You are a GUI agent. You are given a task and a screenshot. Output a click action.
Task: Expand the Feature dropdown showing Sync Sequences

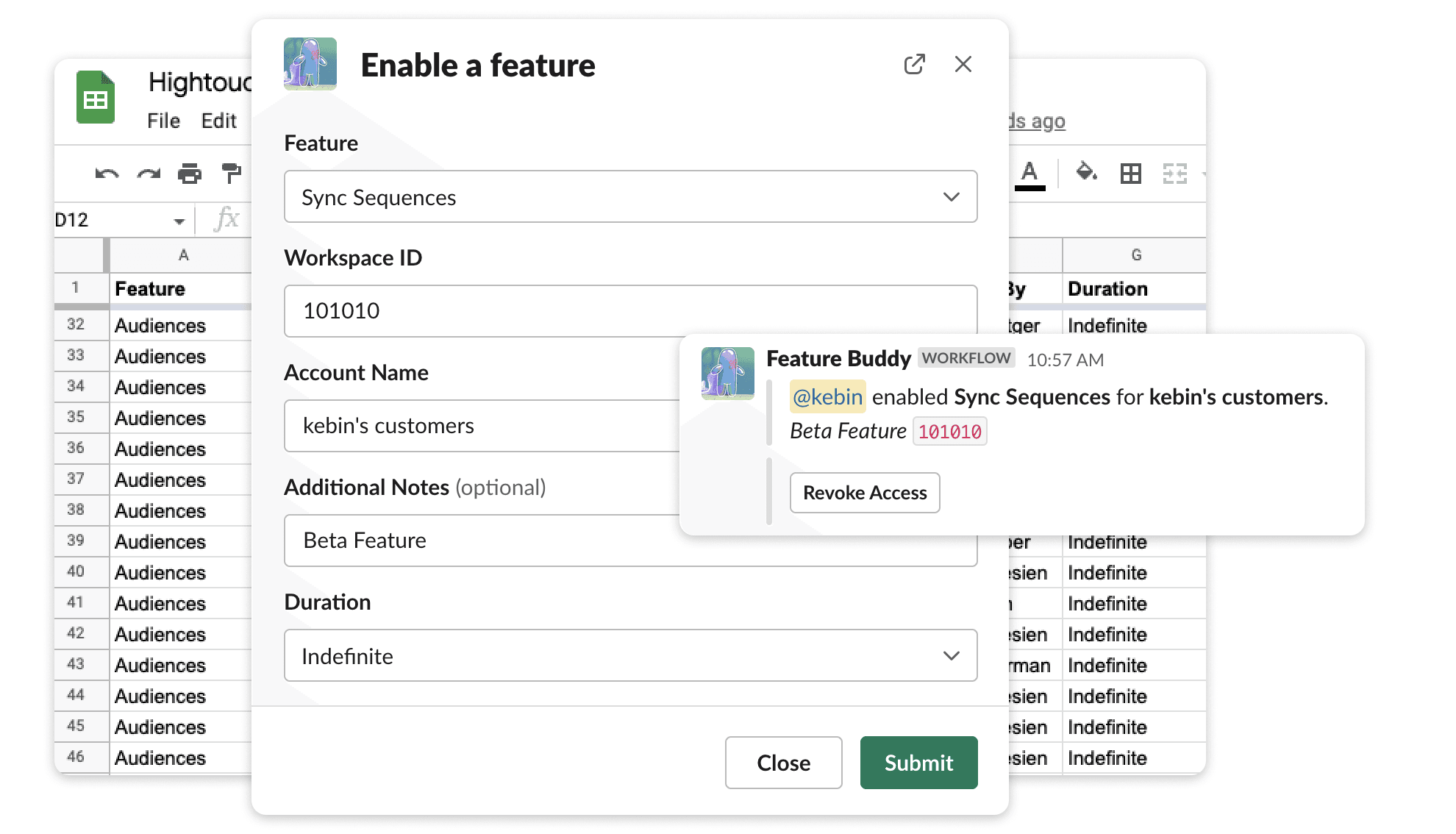tap(630, 197)
